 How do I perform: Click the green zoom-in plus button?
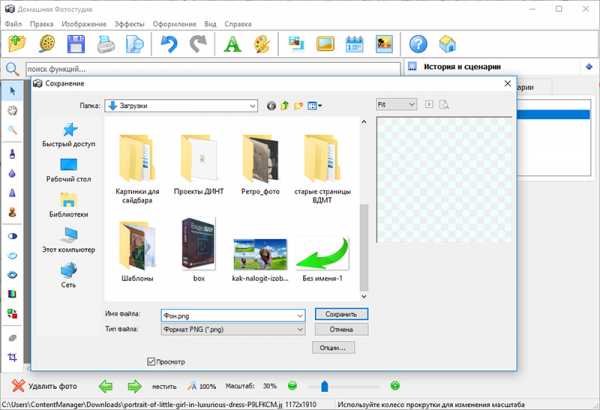pos(395,386)
